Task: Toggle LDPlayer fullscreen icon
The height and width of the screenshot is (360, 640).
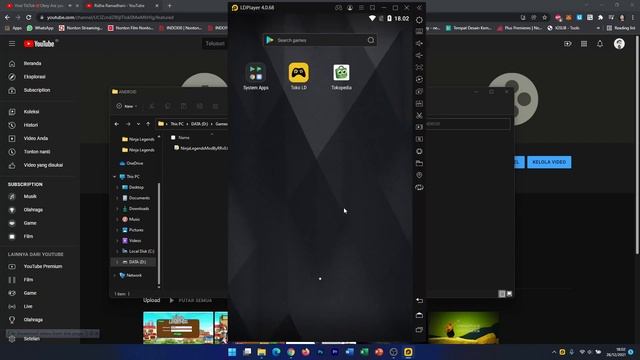Action: pos(419,67)
